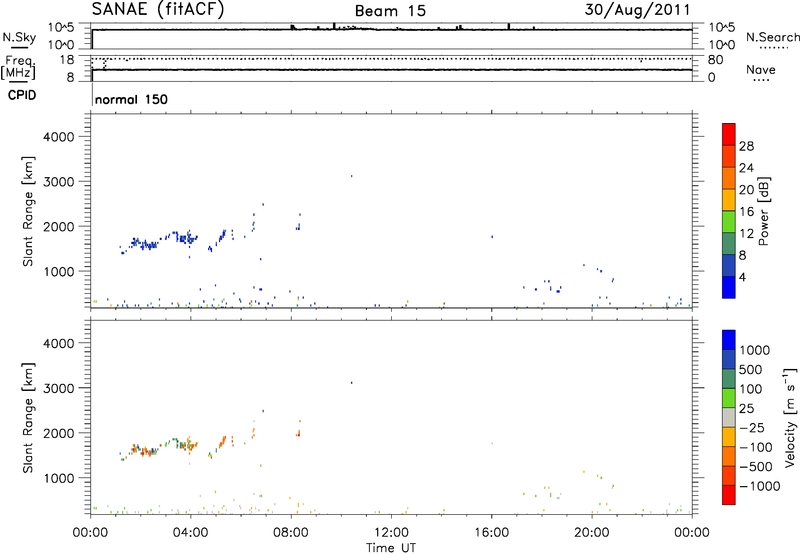This screenshot has width=800, height=554.
Task: Click the Nave legend label
Action: point(761,70)
